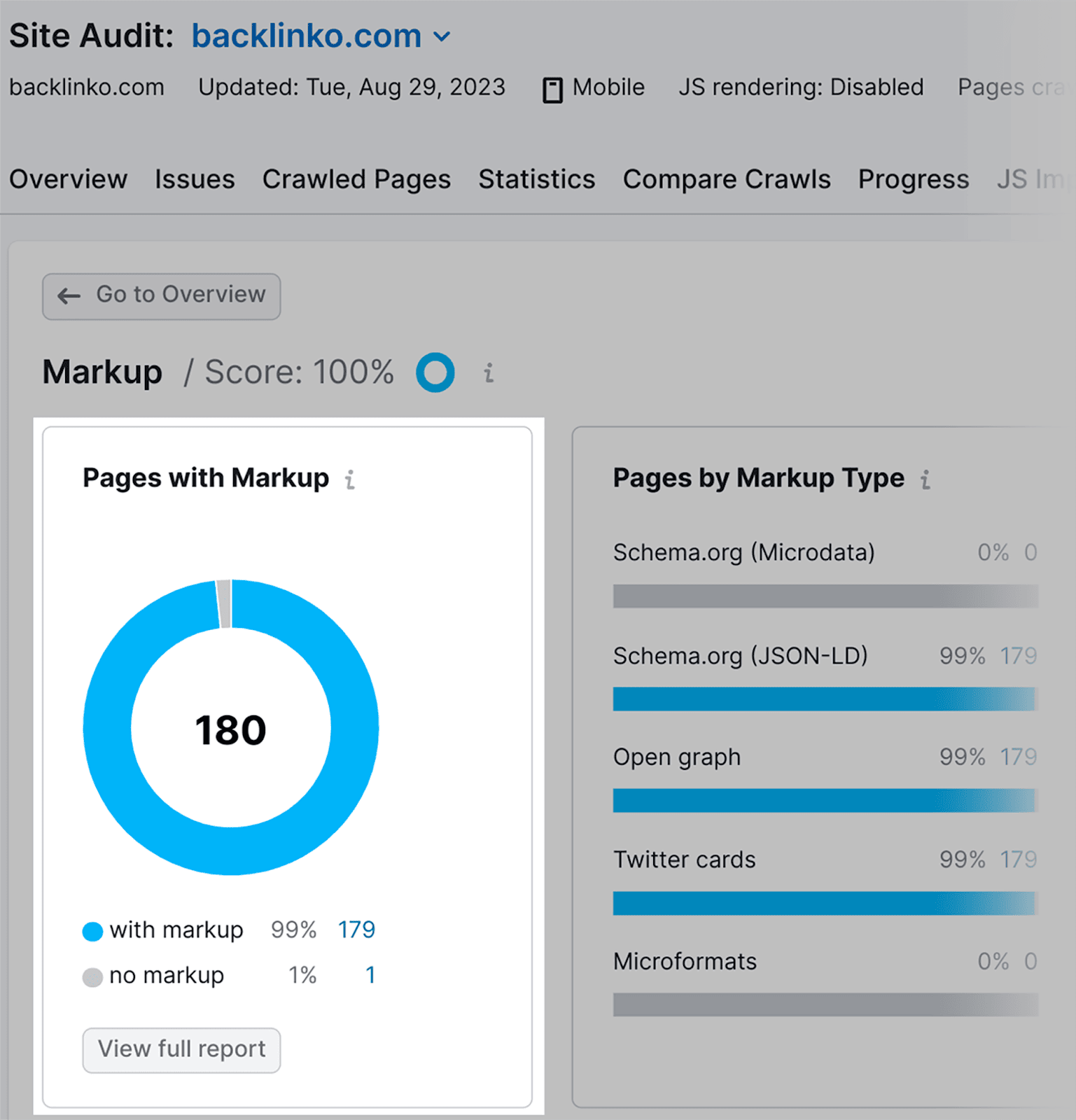
Task: Switch to the Issues tab
Action: click(x=195, y=179)
